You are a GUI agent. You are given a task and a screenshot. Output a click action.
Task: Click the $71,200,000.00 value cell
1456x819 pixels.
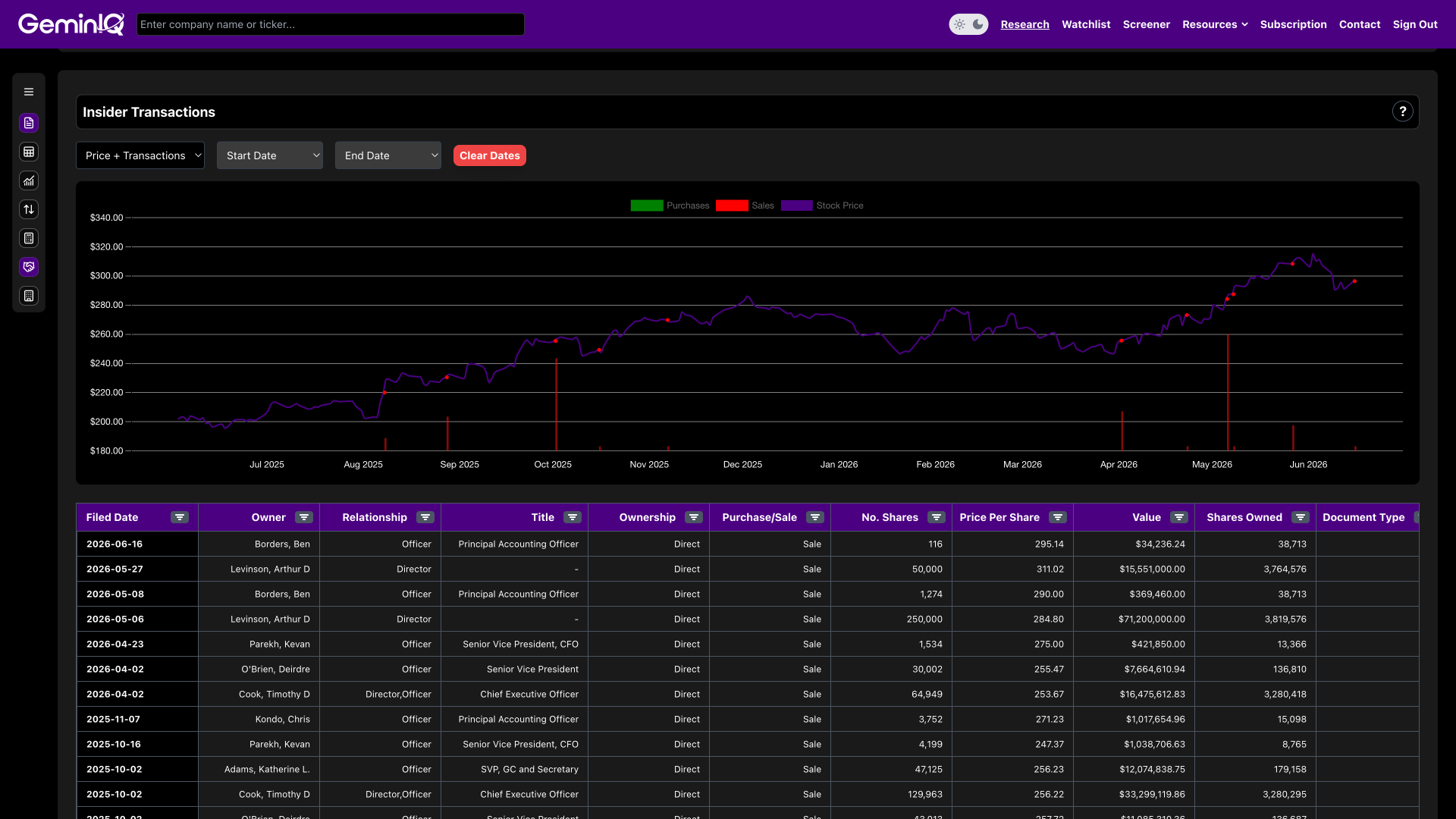pyautogui.click(x=1134, y=619)
